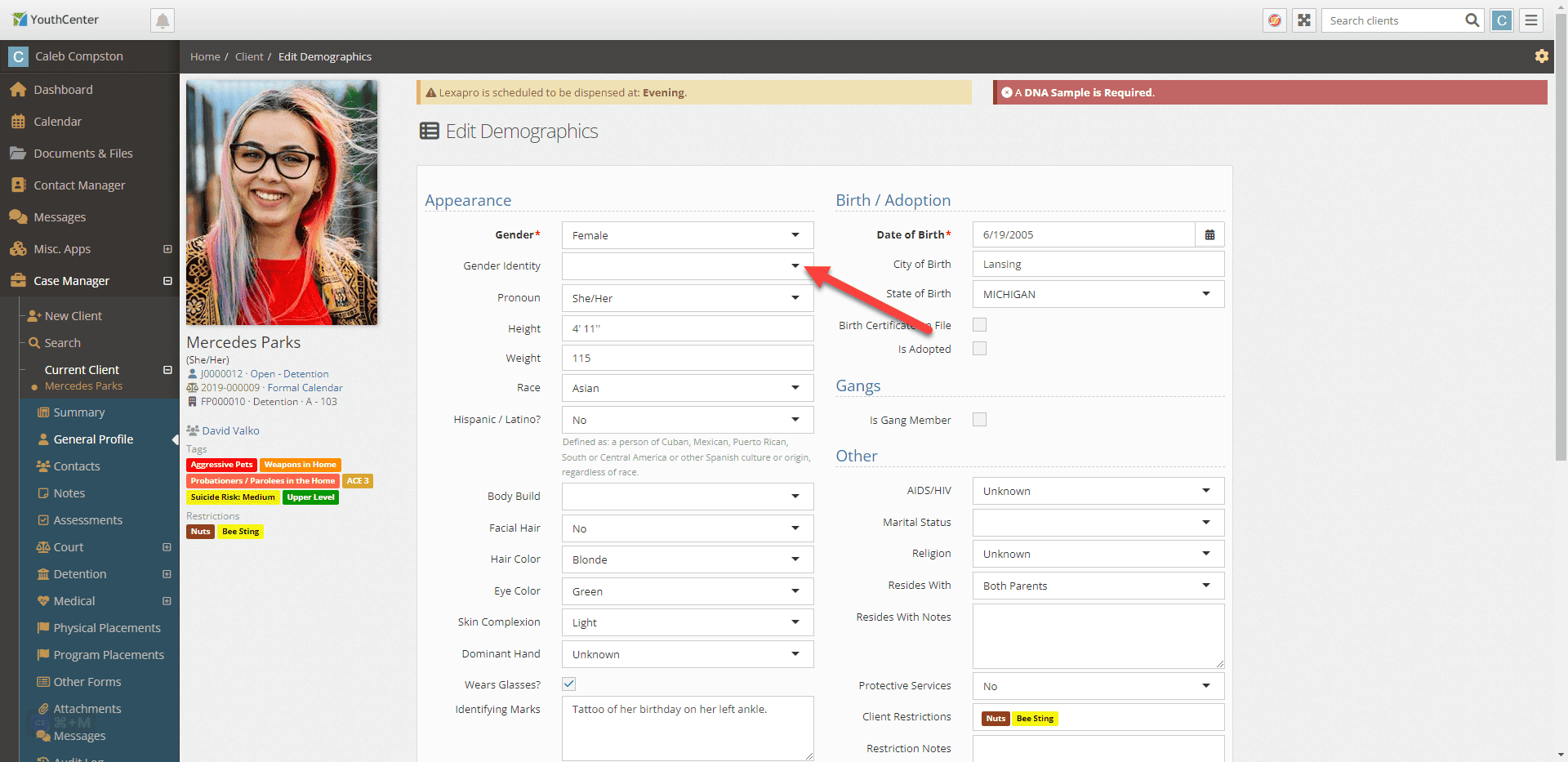Open David Valko link

pyautogui.click(x=231, y=430)
